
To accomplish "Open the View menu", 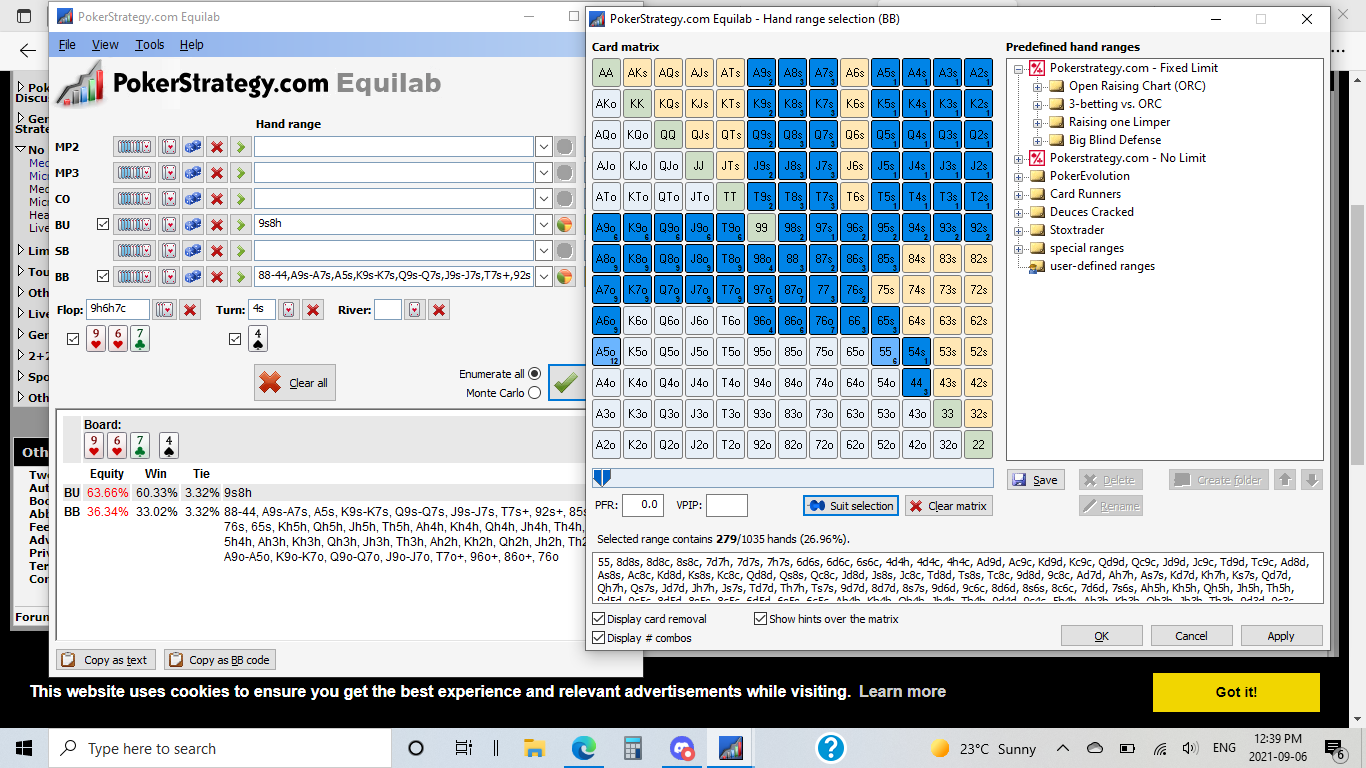I will point(105,45).
